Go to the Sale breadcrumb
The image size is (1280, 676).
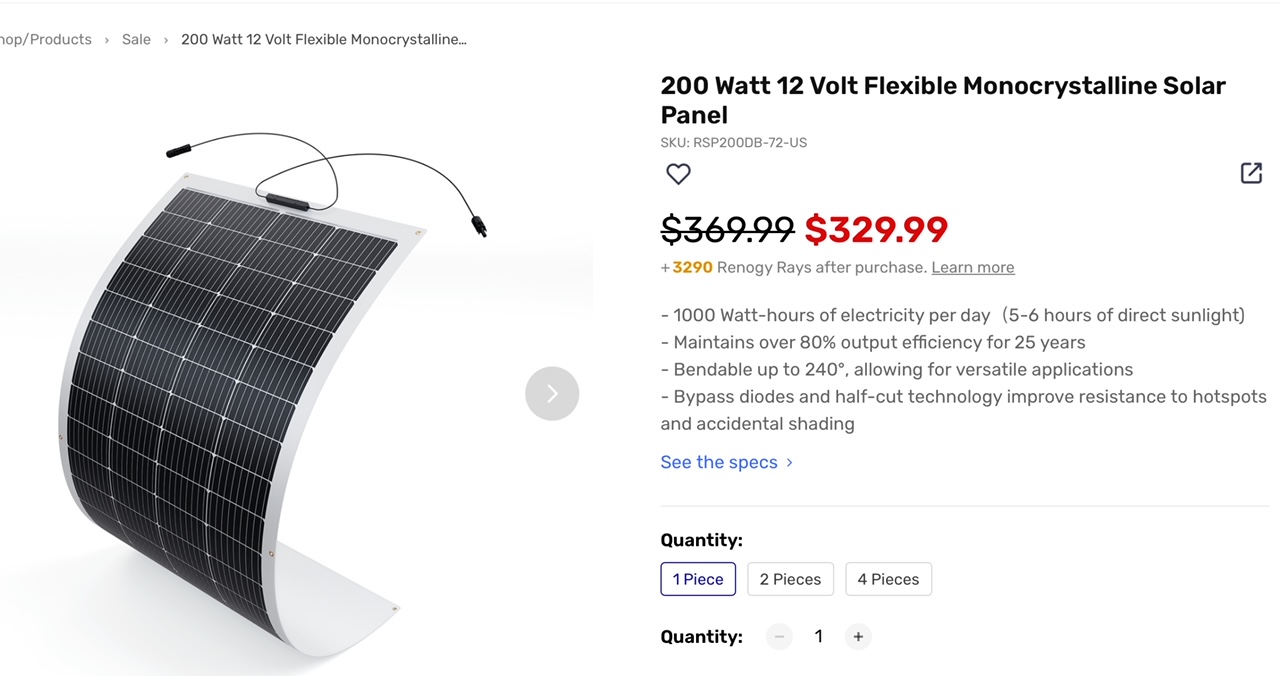point(136,40)
